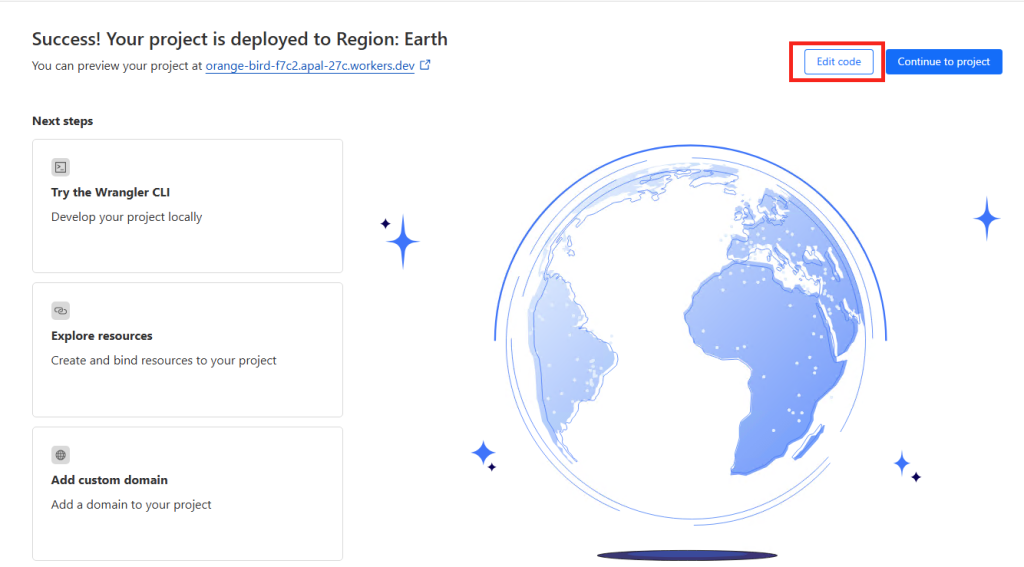This screenshot has width=1024, height=567.
Task: Click the 'Next steps' heading
Action: pyautogui.click(x=63, y=121)
